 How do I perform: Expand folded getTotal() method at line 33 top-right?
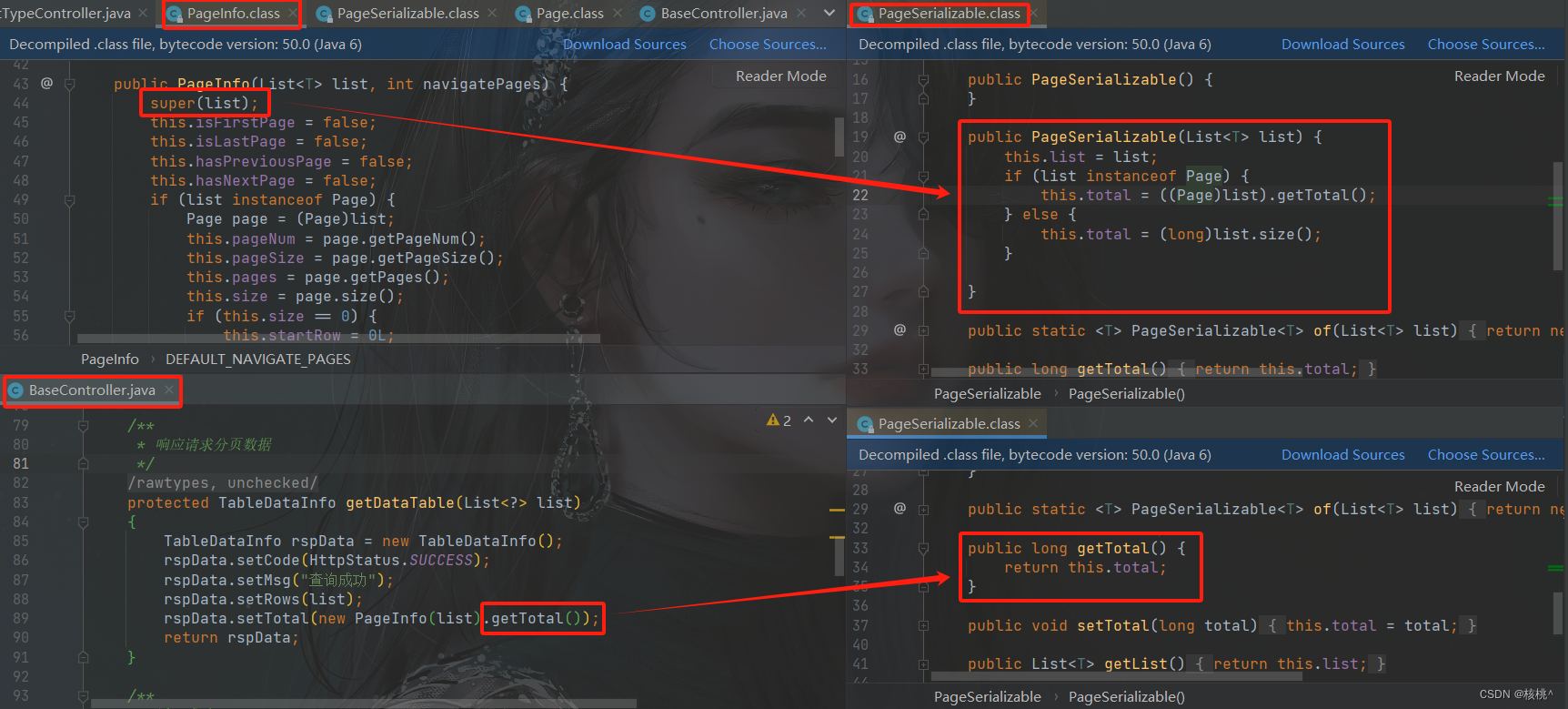[923, 370]
